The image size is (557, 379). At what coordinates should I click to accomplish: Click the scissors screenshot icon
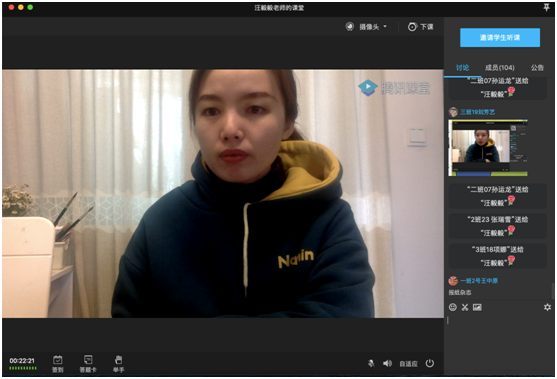[465, 307]
